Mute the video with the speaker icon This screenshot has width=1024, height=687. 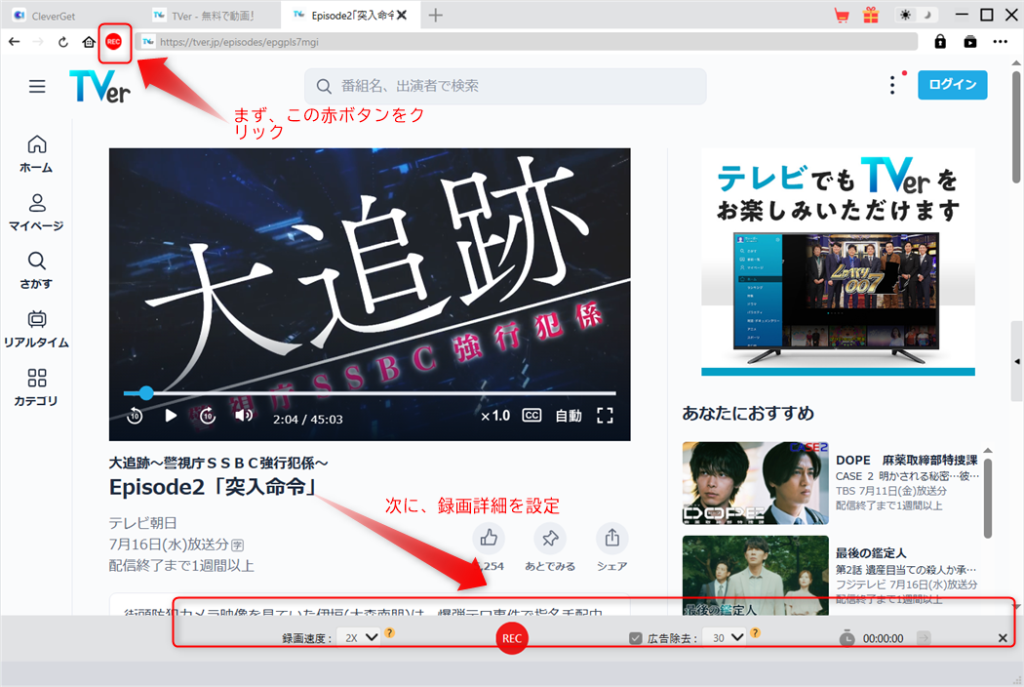tap(244, 416)
